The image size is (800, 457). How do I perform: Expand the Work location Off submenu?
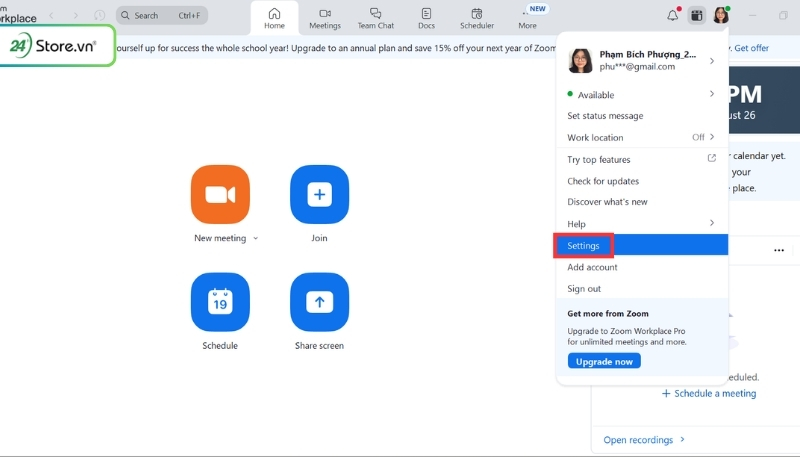[711, 137]
